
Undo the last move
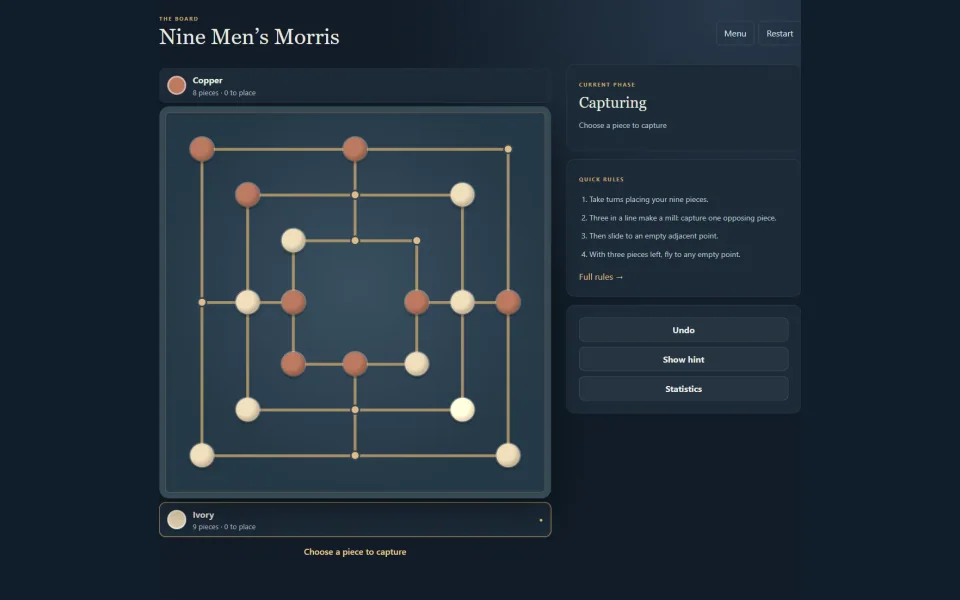[683, 330]
